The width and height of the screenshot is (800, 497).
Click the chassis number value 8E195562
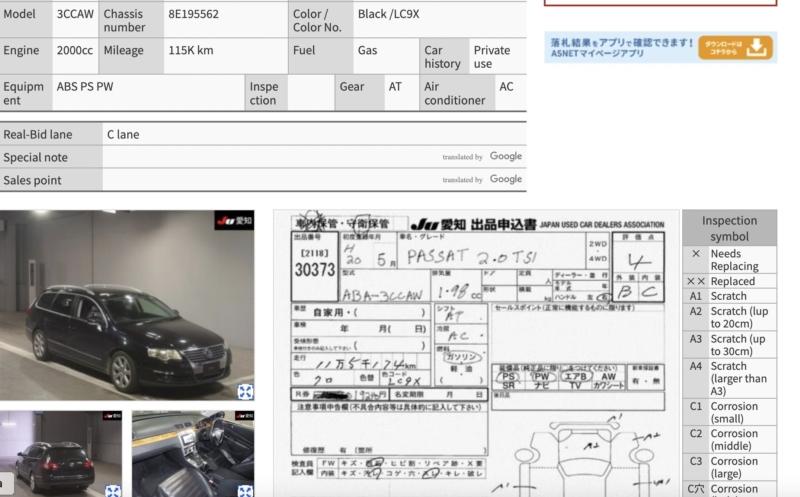(194, 15)
